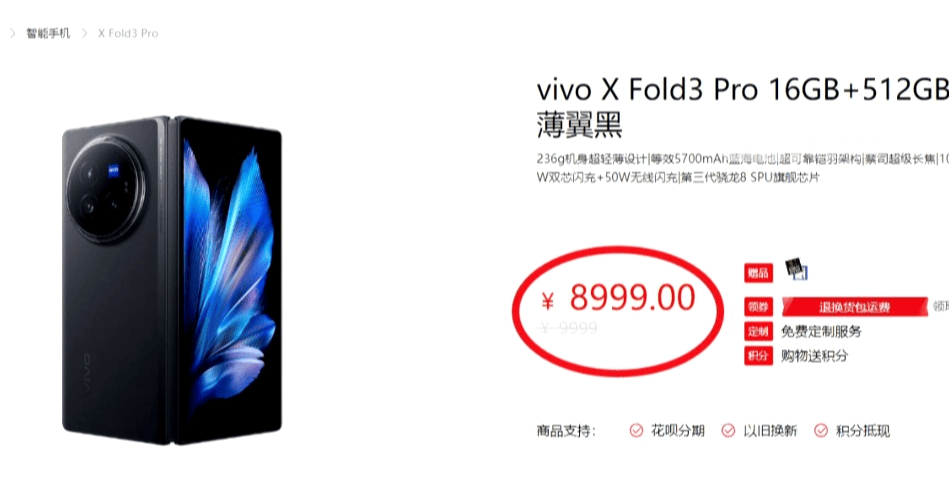This screenshot has height=478, width=949.
Task: Claim the 退换货包运费 coupon
Action: [x=854, y=307]
